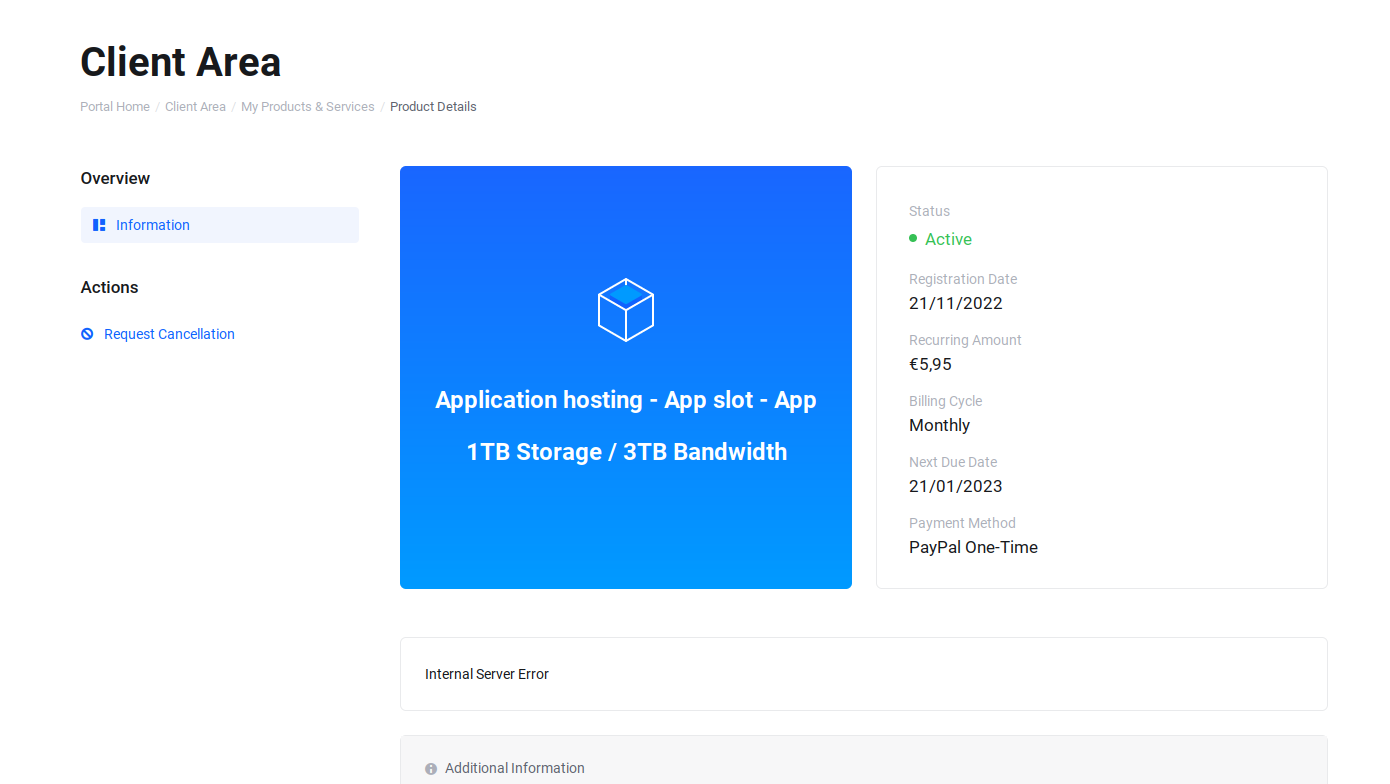The width and height of the screenshot is (1390, 784).
Task: Click the Actions sidebar heading
Action: [x=110, y=287]
